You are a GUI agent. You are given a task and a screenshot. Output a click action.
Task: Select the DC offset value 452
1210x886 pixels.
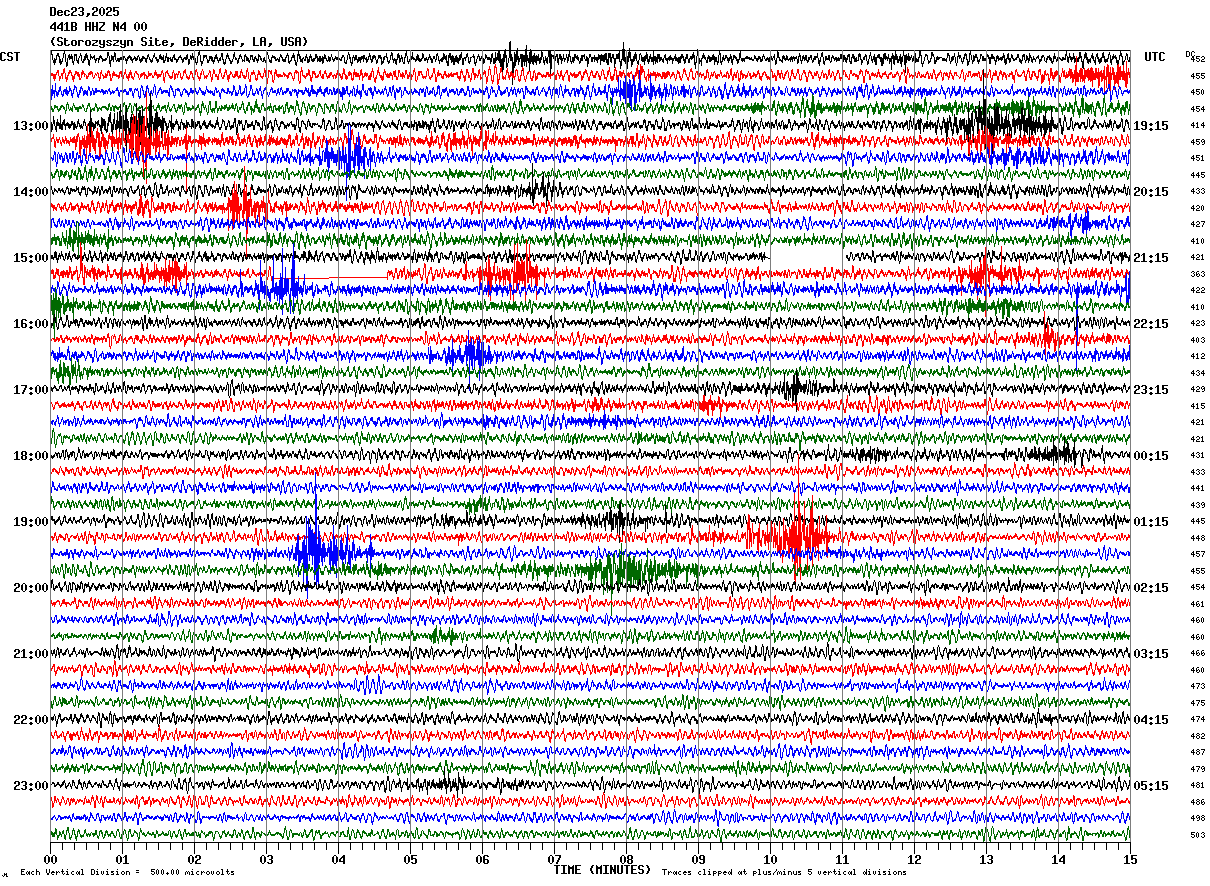coord(1197,60)
